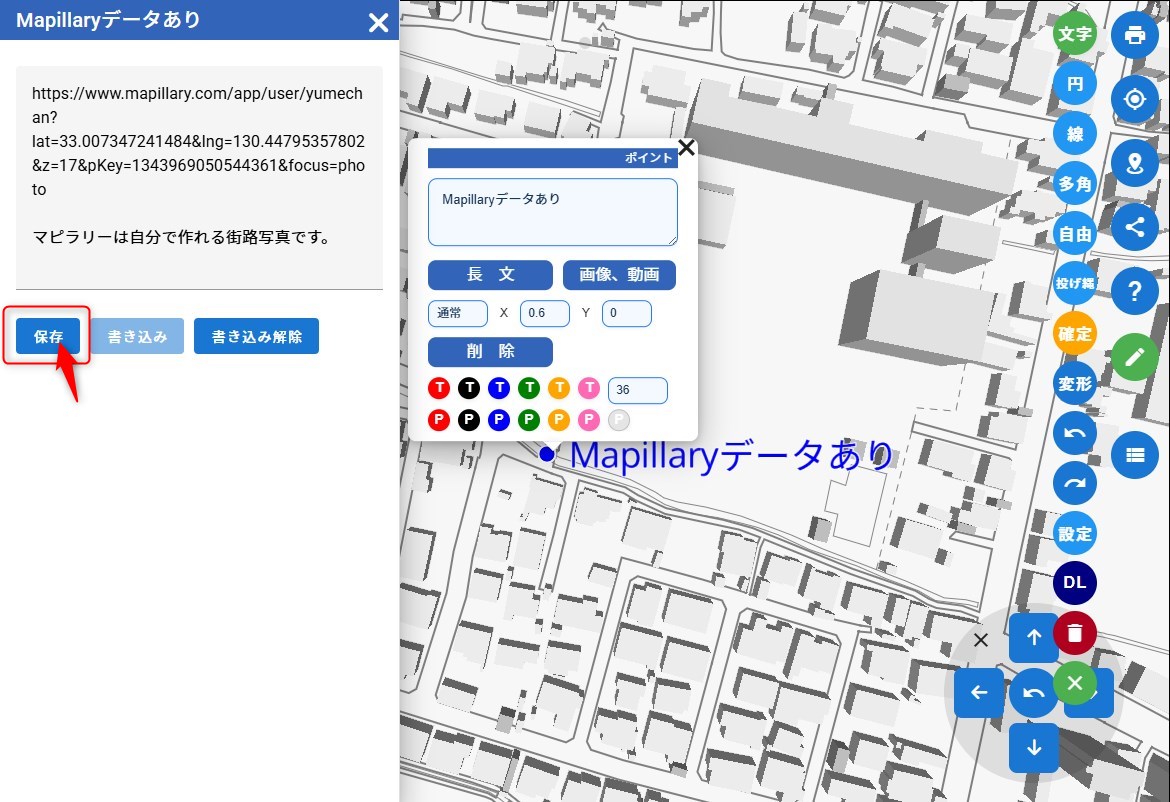Center map on current location icon
The width and height of the screenshot is (1170, 802).
click(x=1134, y=99)
